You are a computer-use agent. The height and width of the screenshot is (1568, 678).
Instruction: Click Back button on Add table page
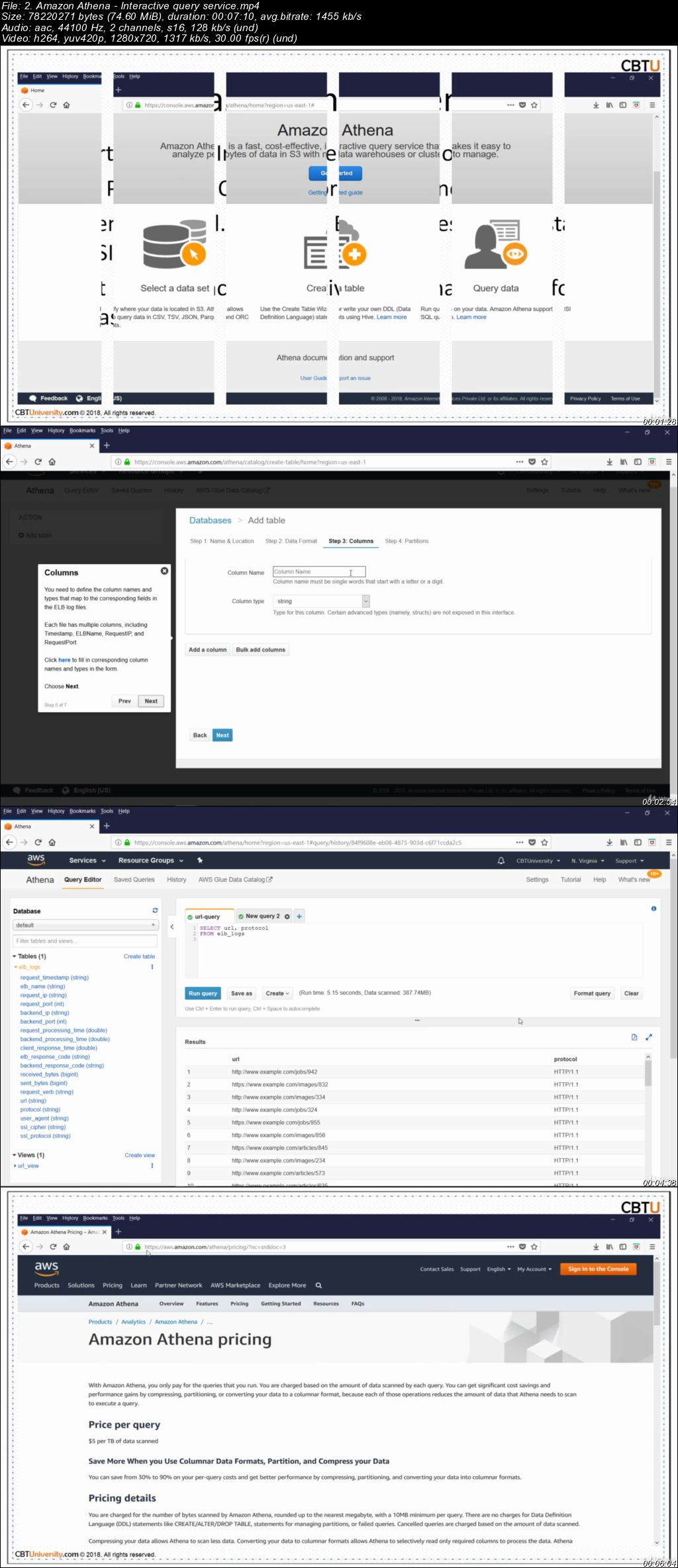click(x=199, y=735)
